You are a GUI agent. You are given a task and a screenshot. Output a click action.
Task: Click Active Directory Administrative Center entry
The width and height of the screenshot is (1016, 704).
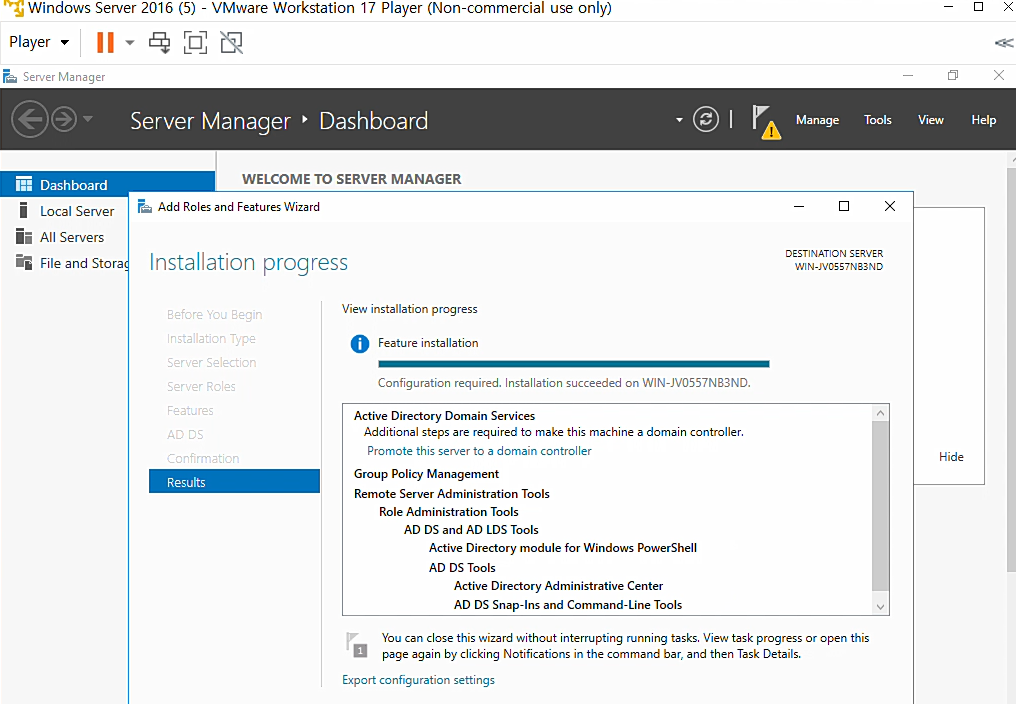pyautogui.click(x=558, y=586)
